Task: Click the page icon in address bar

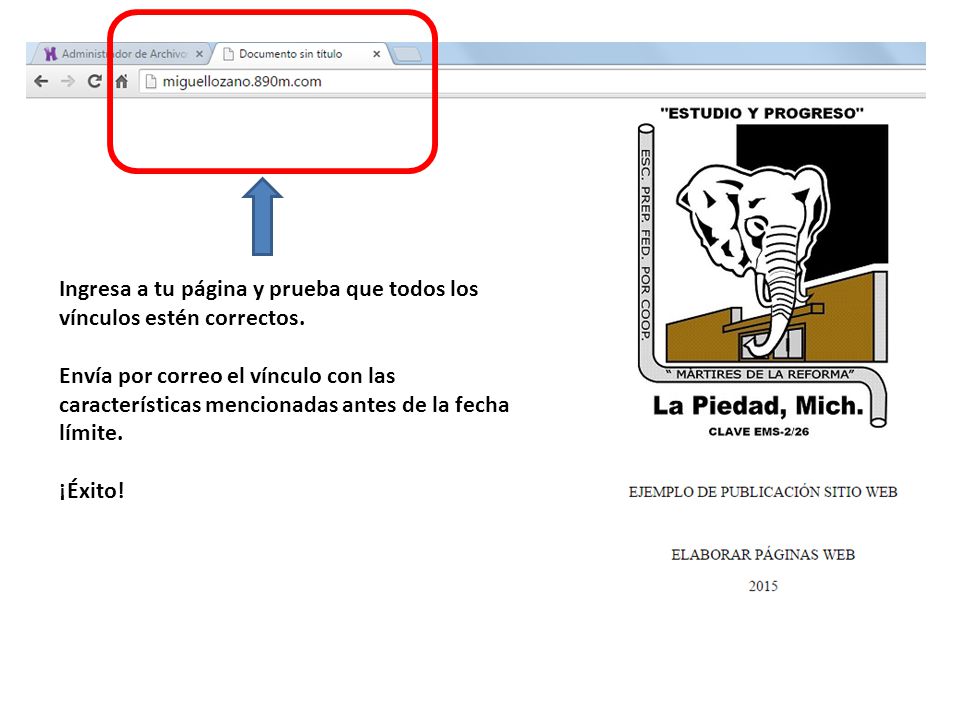Action: (151, 81)
